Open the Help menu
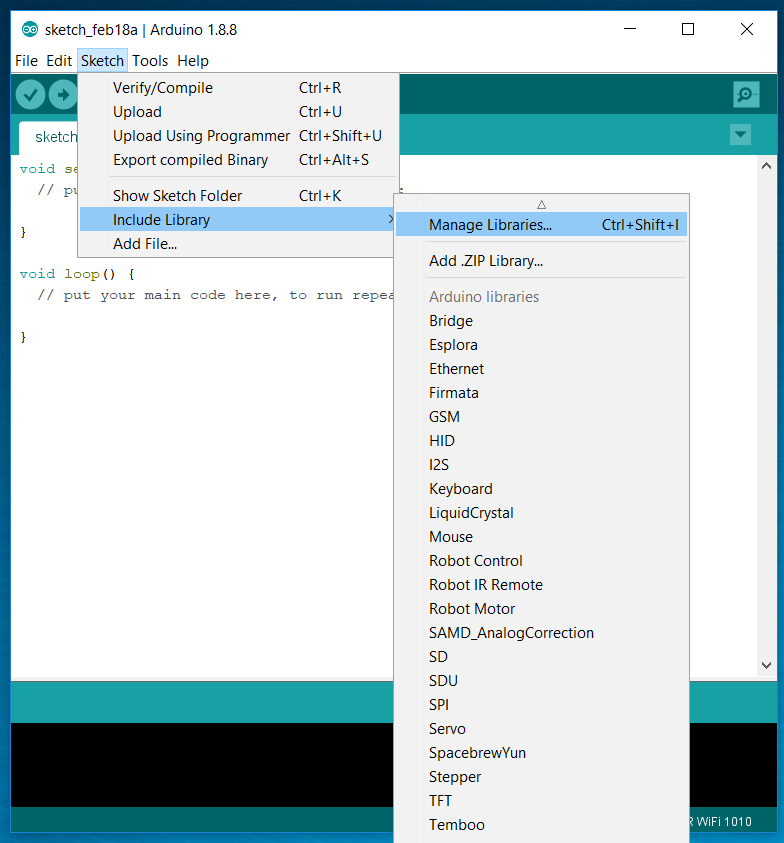784x843 pixels. pos(193,61)
